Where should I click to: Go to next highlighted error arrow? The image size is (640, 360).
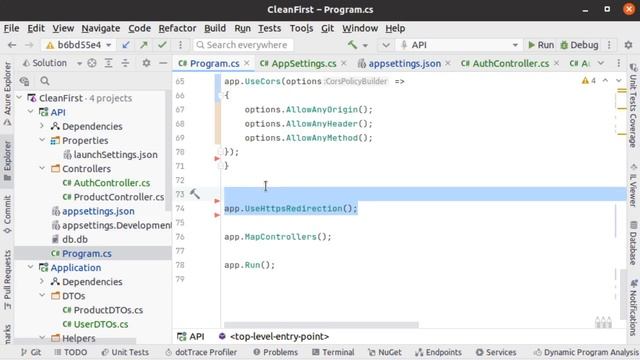point(619,81)
